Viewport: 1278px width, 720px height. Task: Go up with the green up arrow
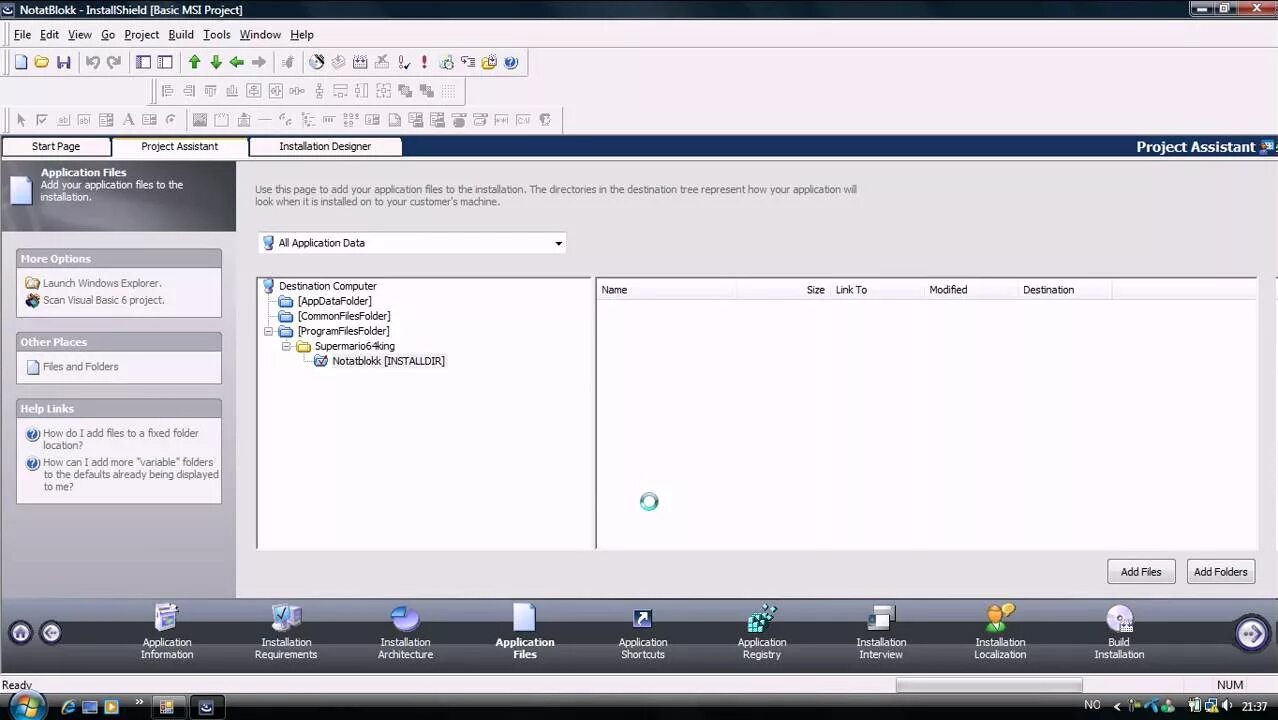(195, 62)
